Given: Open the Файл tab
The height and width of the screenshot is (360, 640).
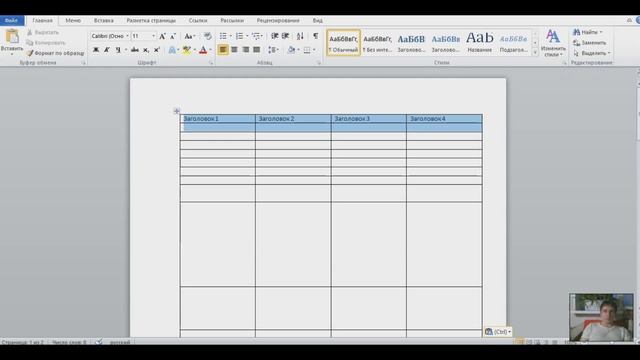Looking at the screenshot, I should point(11,20).
